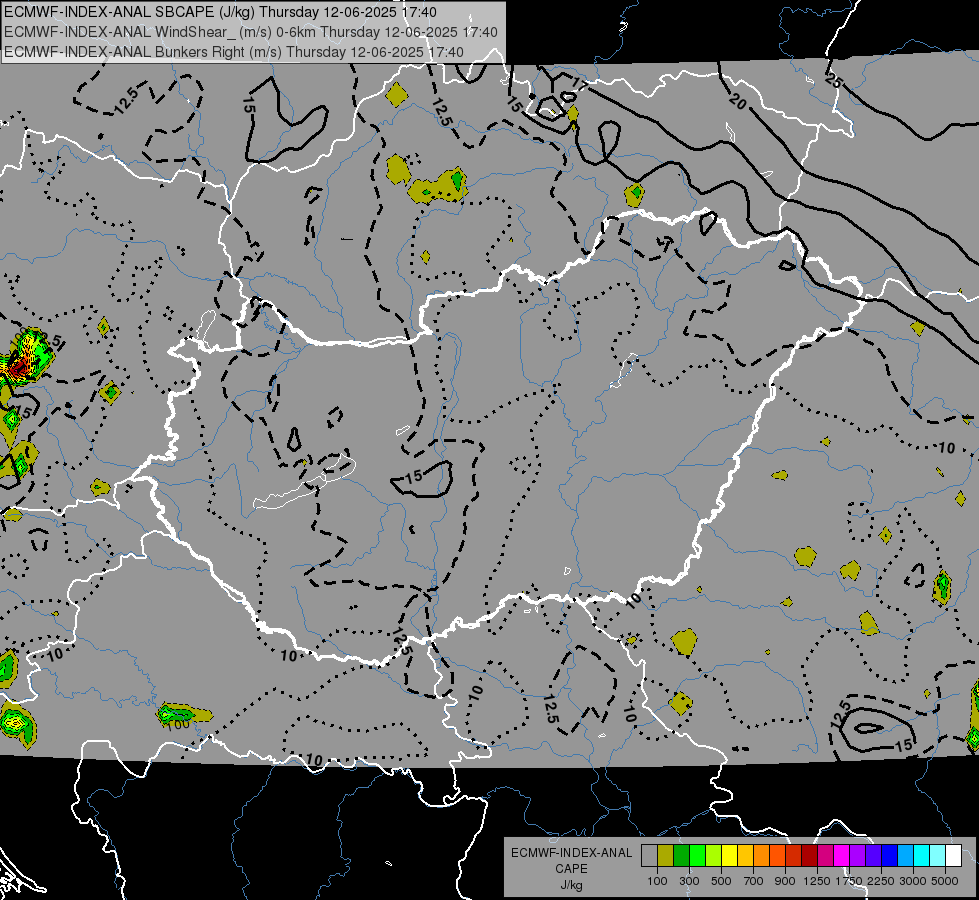
Task: Select the magenta legend swatch
Action: pos(842,856)
